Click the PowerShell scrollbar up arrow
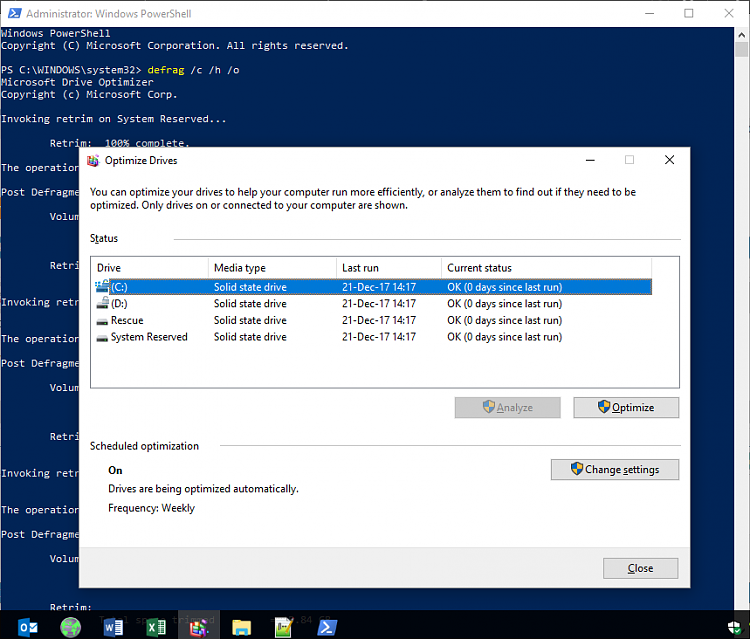Screen dimensions: 750x639 click(741, 34)
